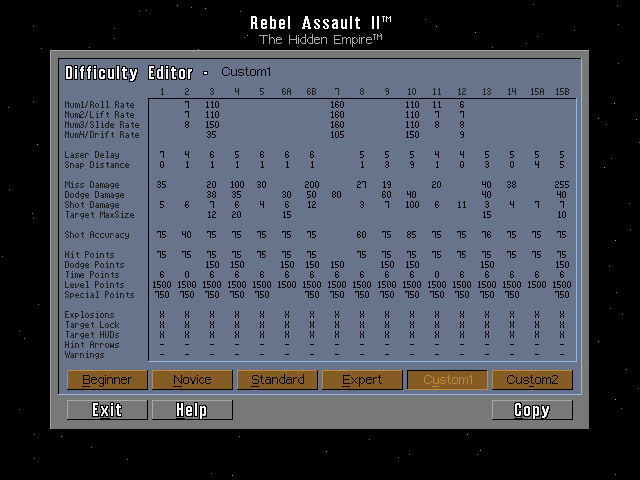Select Level Points 1500 for level 6A
The image size is (640, 480).
[x=287, y=285]
